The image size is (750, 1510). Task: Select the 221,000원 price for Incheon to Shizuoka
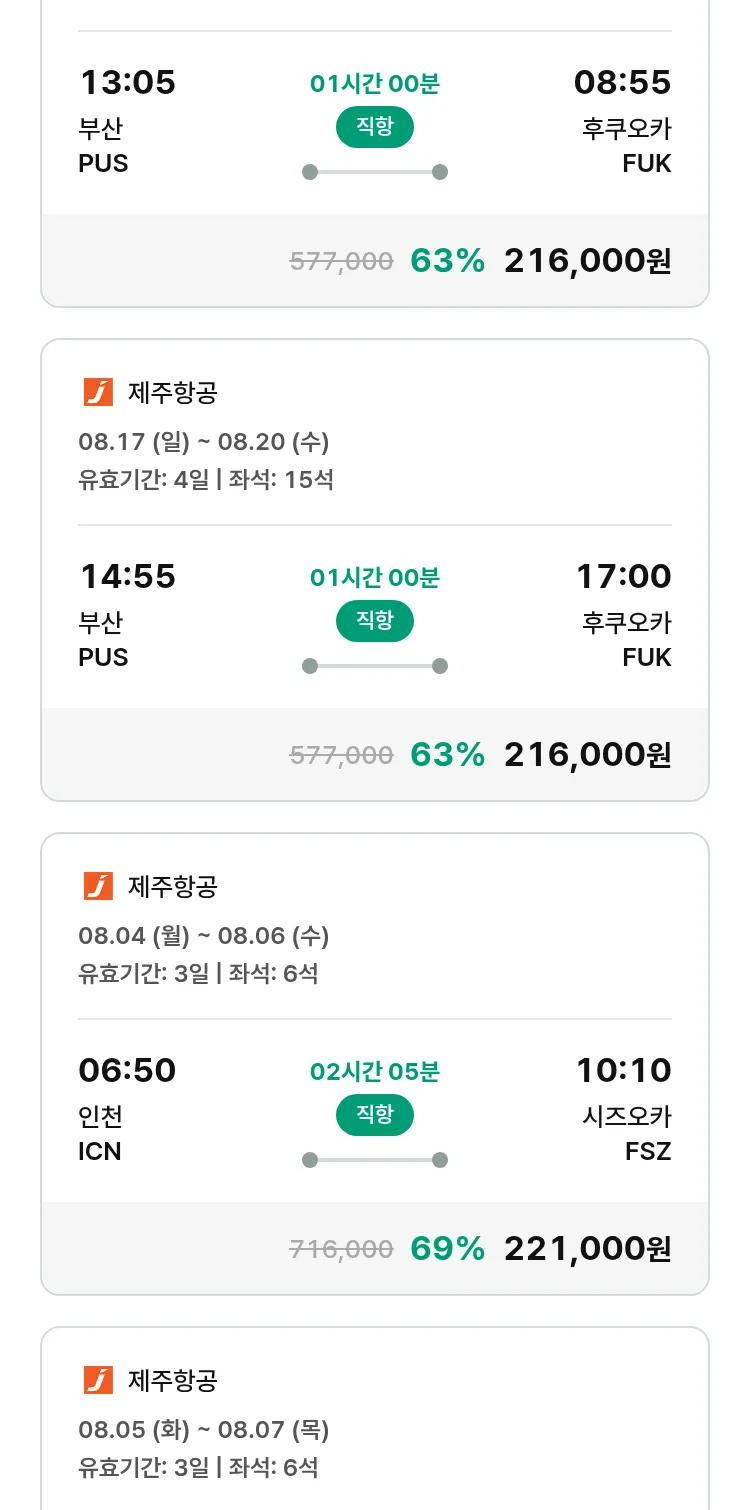(x=587, y=1248)
